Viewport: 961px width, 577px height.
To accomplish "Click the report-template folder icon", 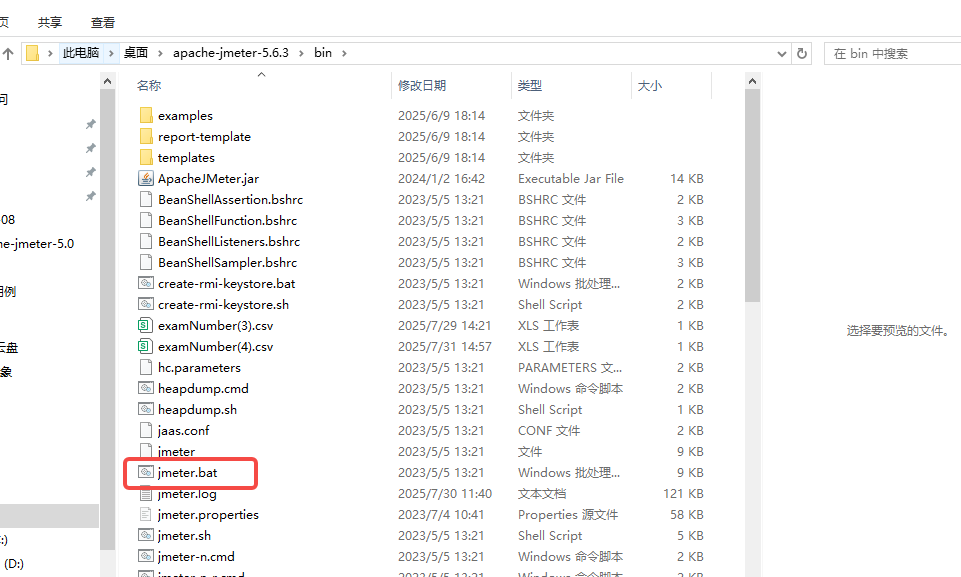I will point(146,136).
